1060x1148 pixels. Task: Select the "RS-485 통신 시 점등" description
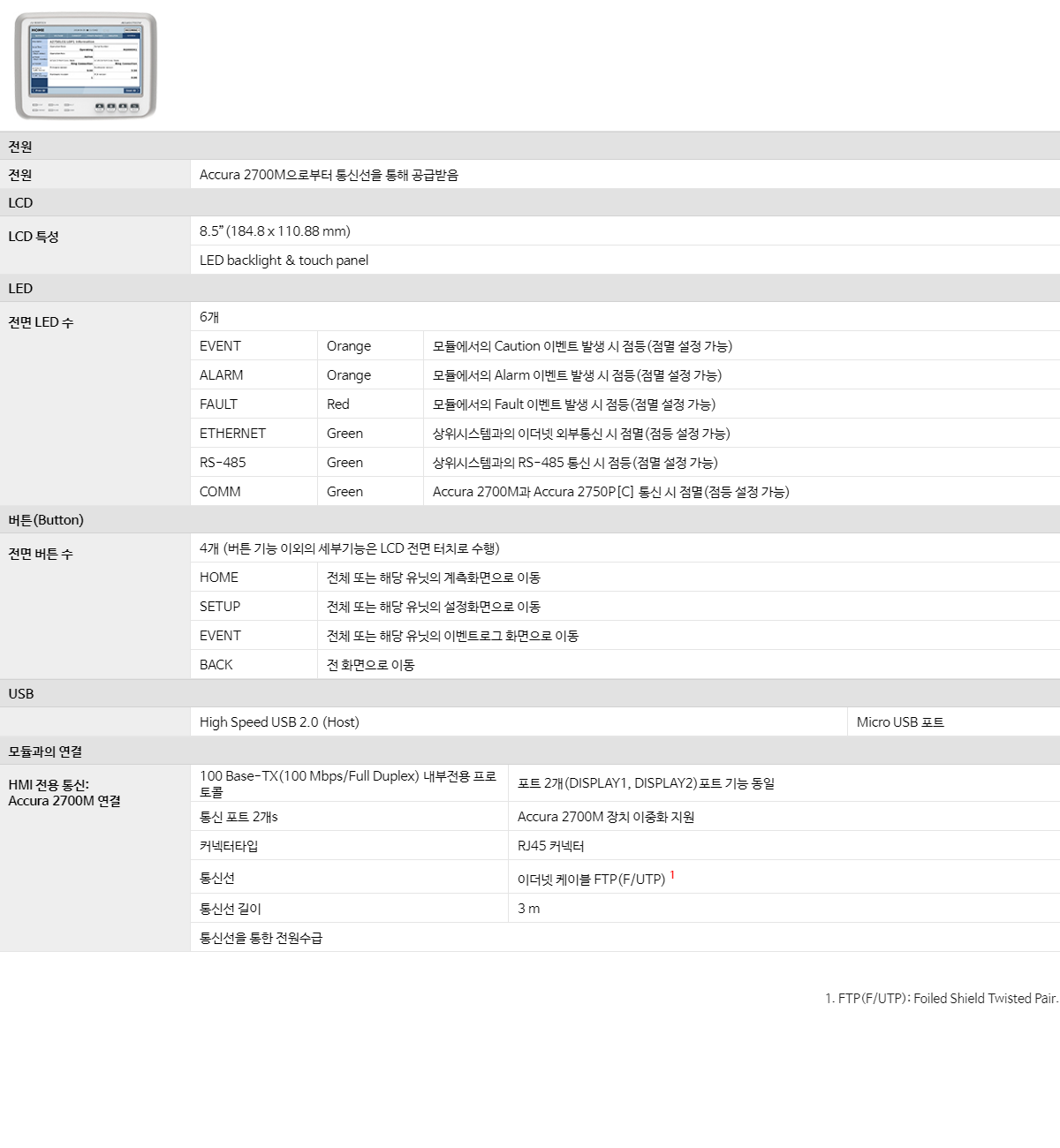tap(575, 463)
